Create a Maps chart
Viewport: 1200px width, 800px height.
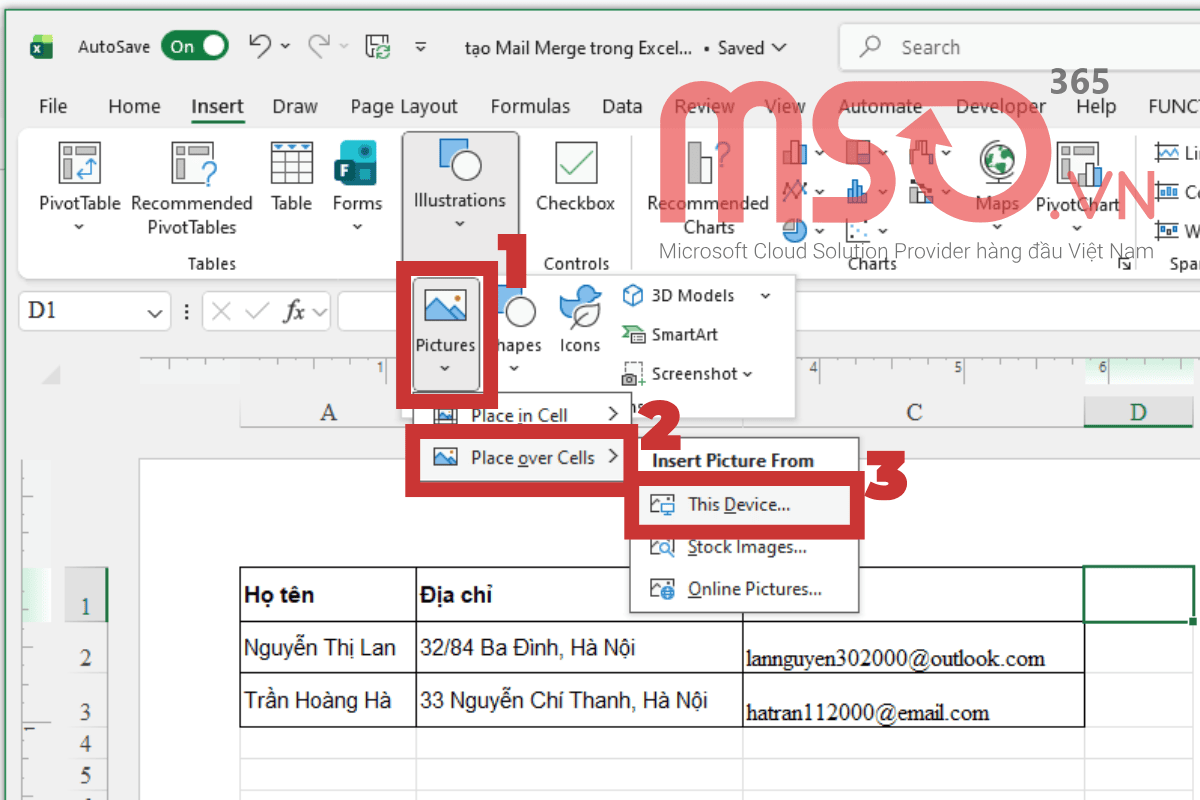996,180
